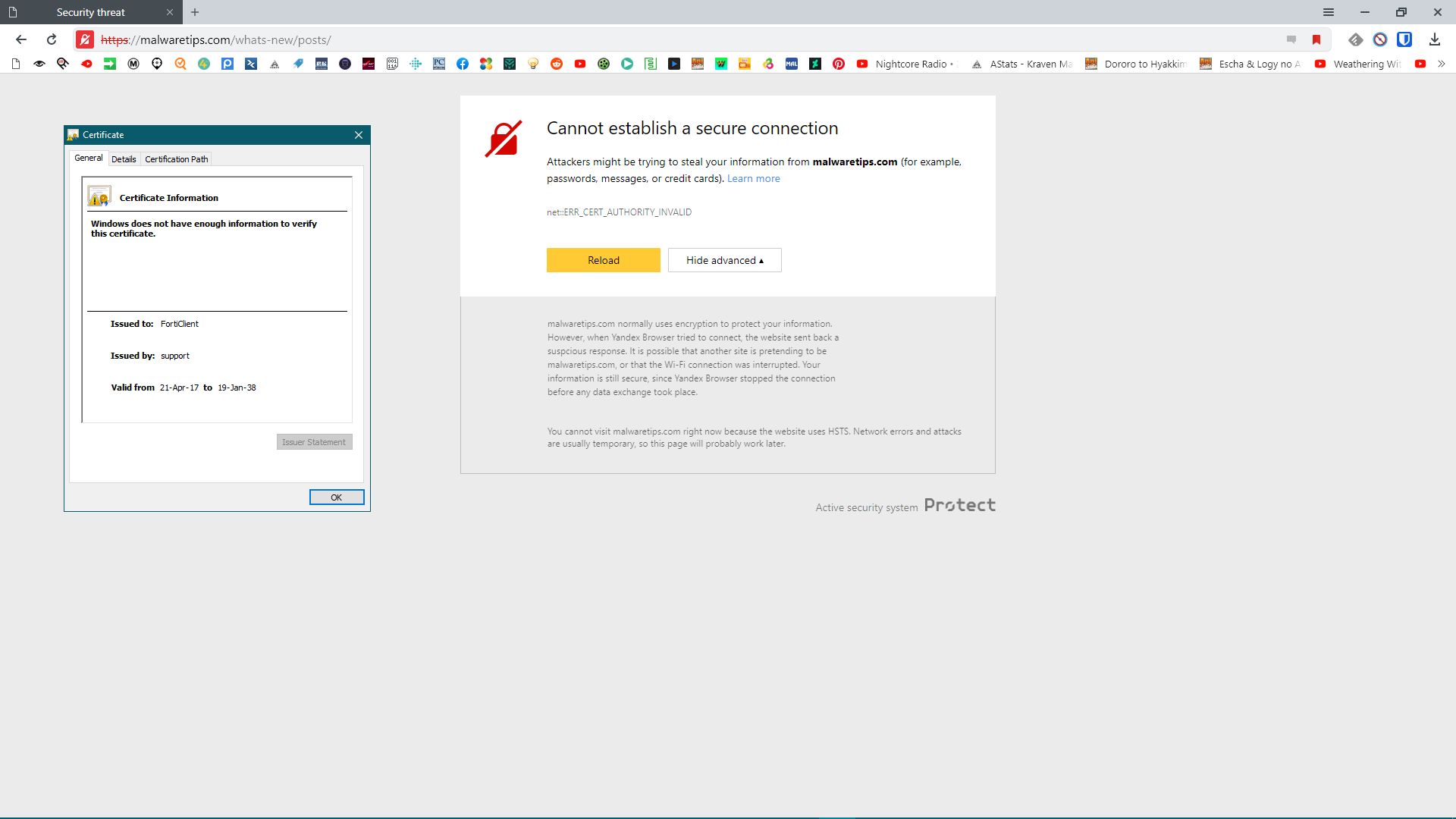
Task: Open the Pinterest bookmark icon
Action: coord(839,64)
